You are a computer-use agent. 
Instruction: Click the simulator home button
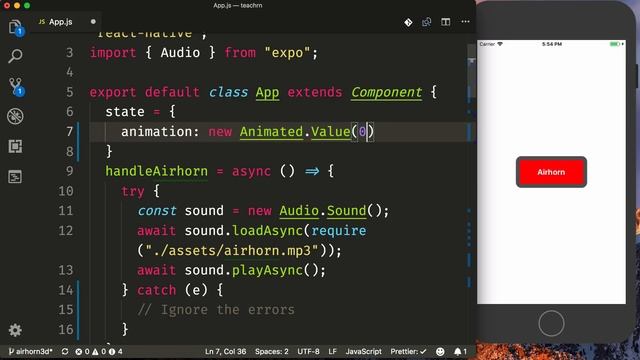551,323
